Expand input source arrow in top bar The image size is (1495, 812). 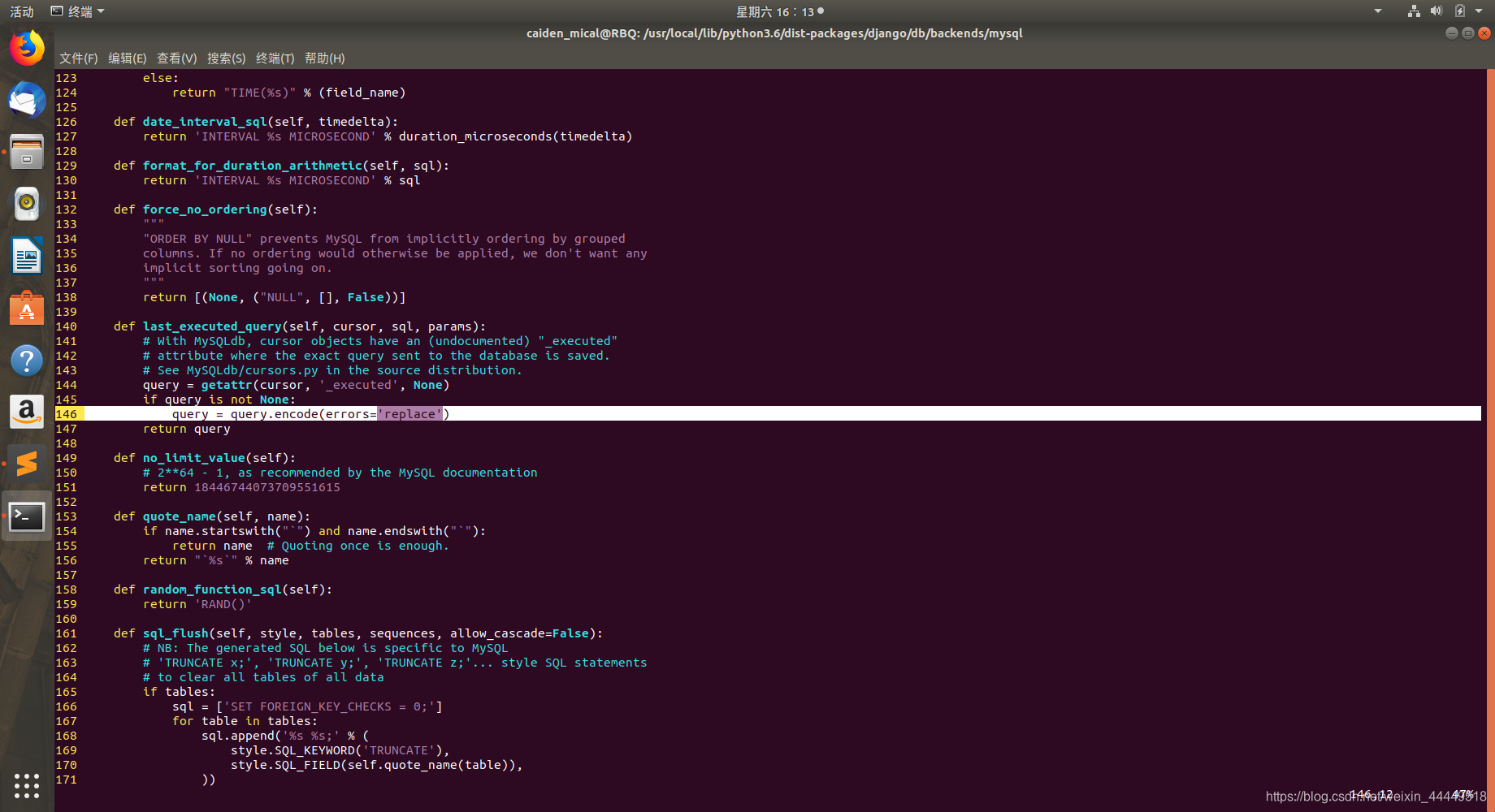[x=1378, y=11]
